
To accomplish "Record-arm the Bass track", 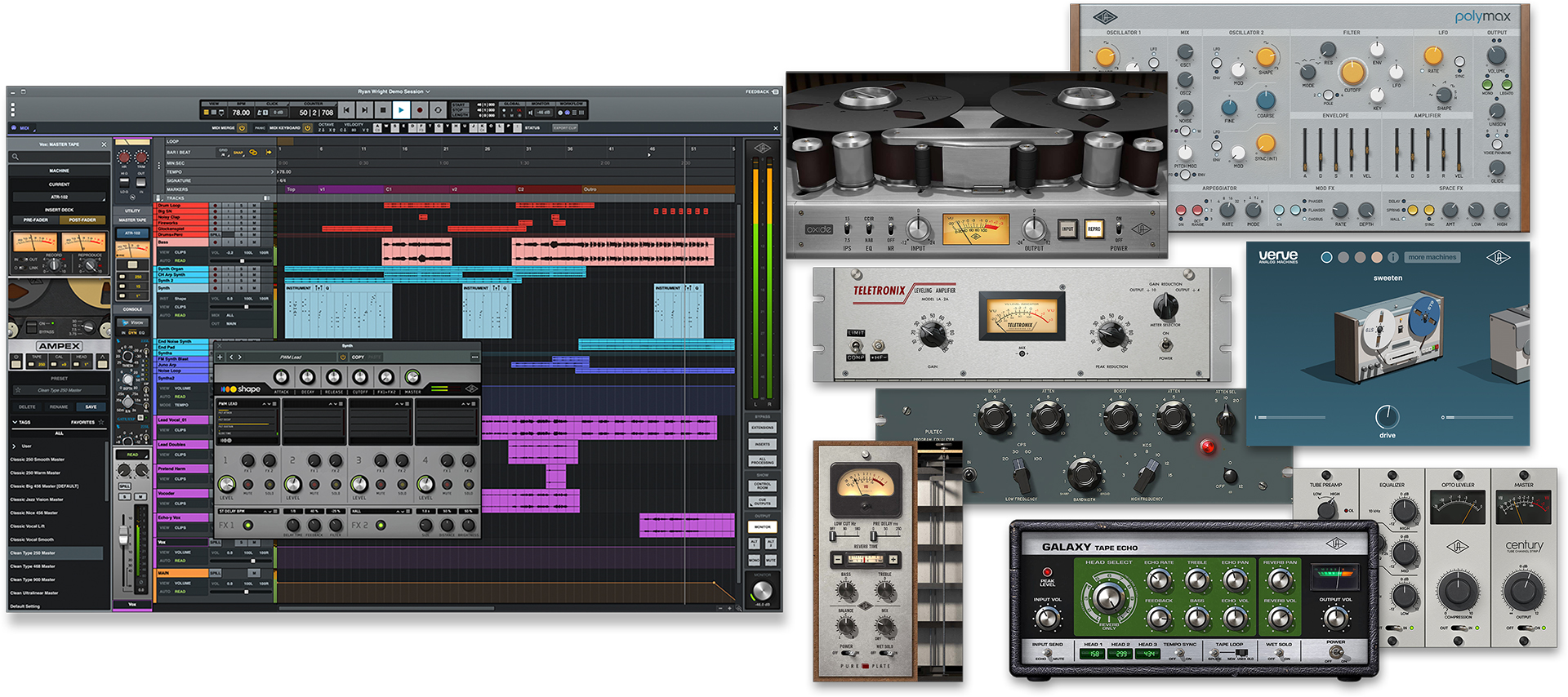I will click(x=216, y=242).
